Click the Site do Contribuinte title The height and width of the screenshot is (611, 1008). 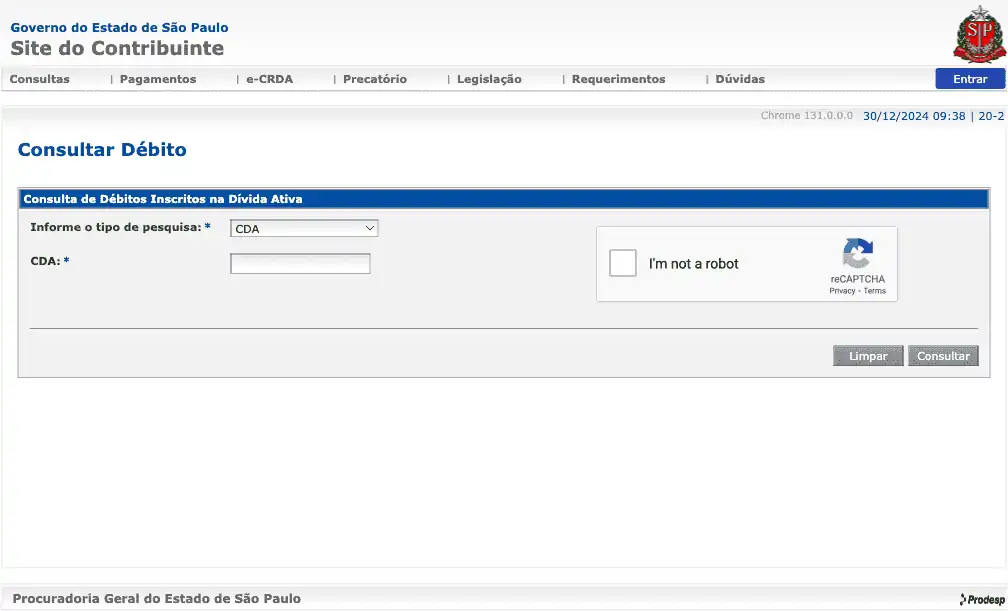117,48
